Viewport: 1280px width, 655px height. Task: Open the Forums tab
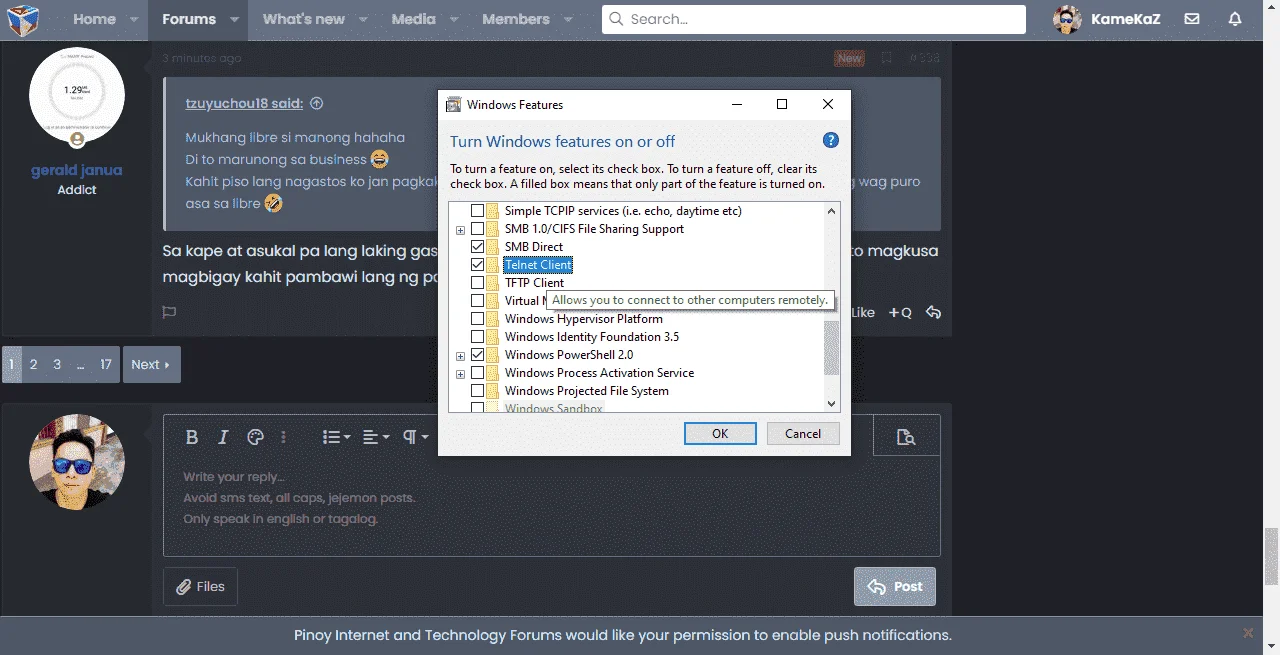(x=189, y=19)
